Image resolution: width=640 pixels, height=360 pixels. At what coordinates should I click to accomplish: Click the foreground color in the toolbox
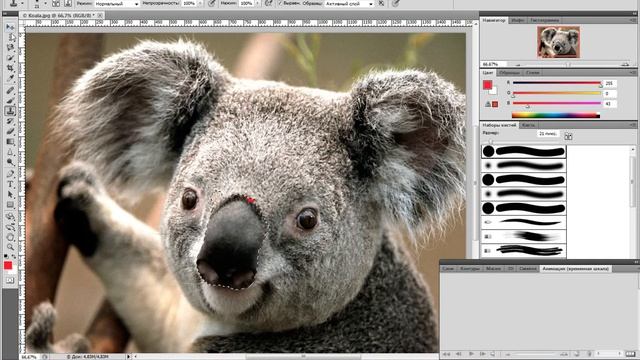point(7,265)
